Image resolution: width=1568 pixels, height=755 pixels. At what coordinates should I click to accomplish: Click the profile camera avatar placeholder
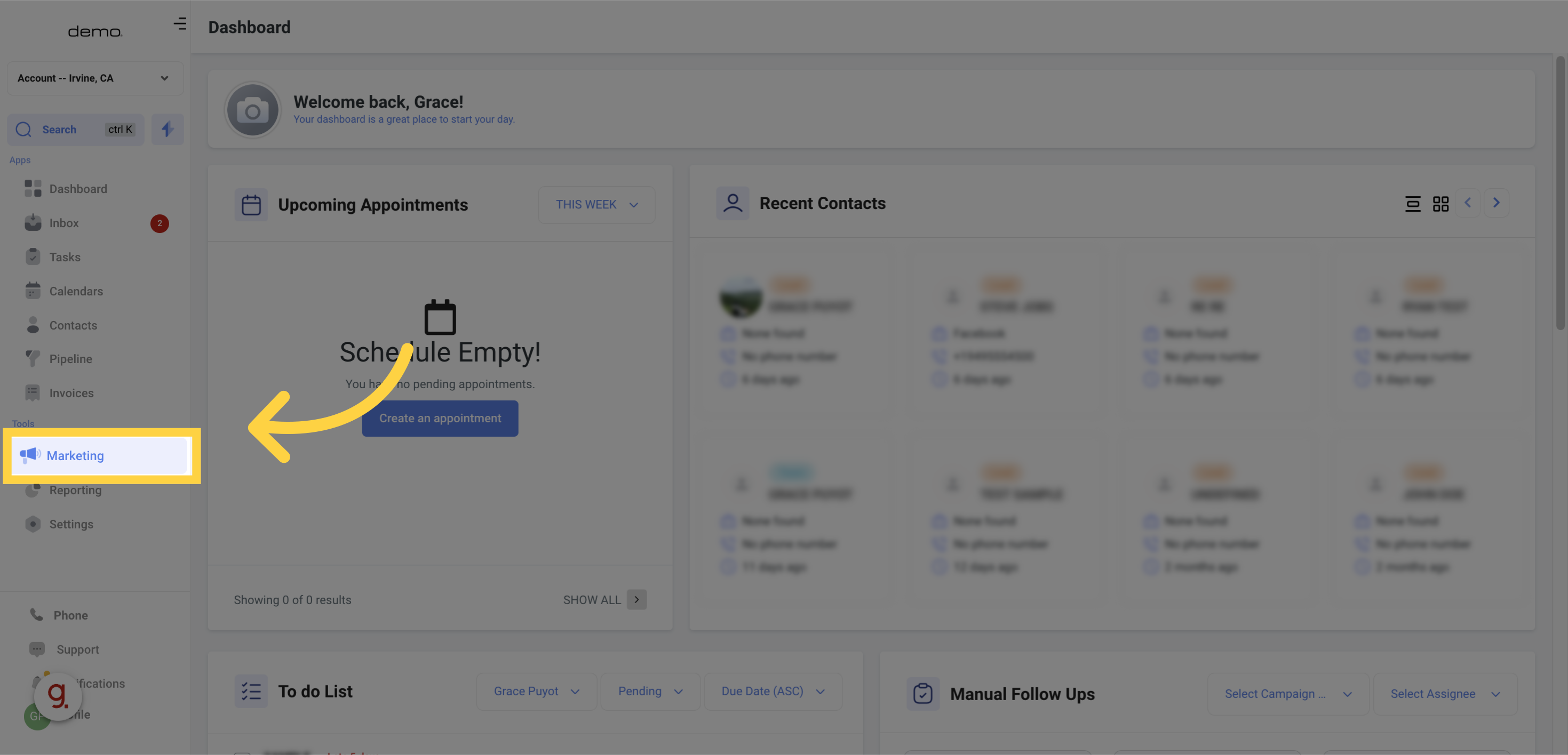[x=252, y=110]
